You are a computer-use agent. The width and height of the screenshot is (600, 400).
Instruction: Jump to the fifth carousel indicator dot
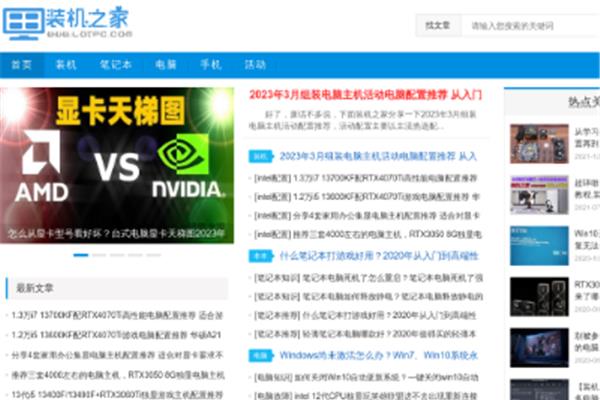point(153,255)
